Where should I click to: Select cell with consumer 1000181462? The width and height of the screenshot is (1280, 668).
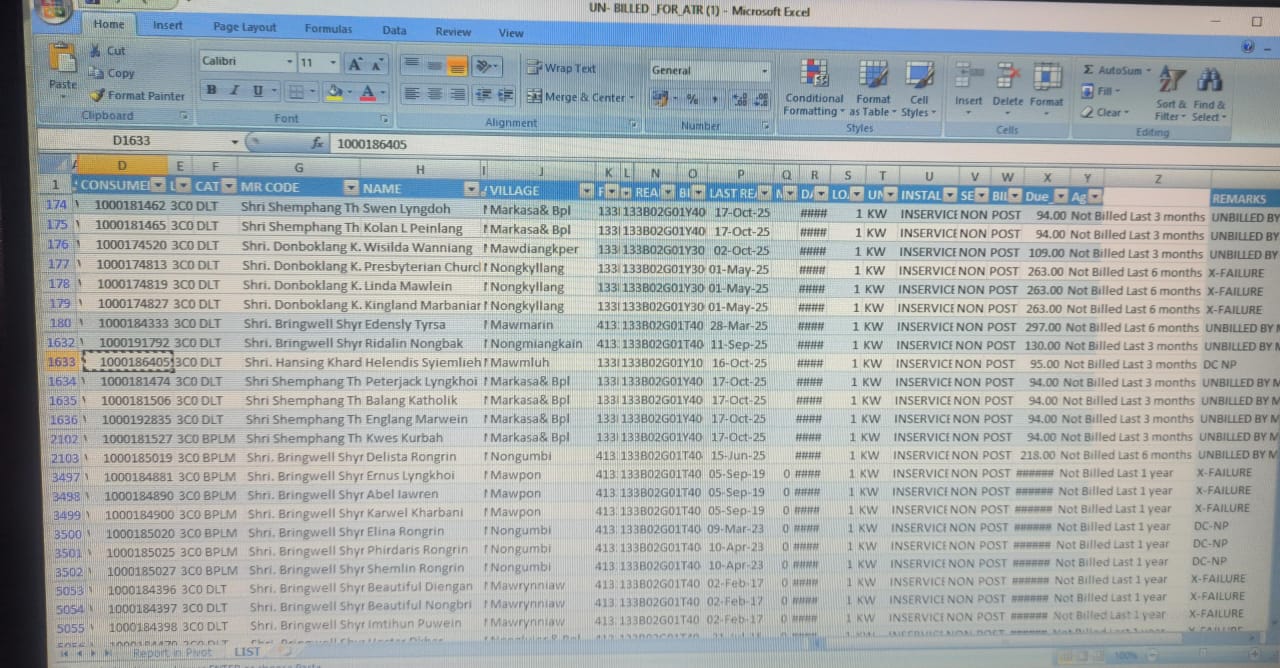click(x=130, y=208)
